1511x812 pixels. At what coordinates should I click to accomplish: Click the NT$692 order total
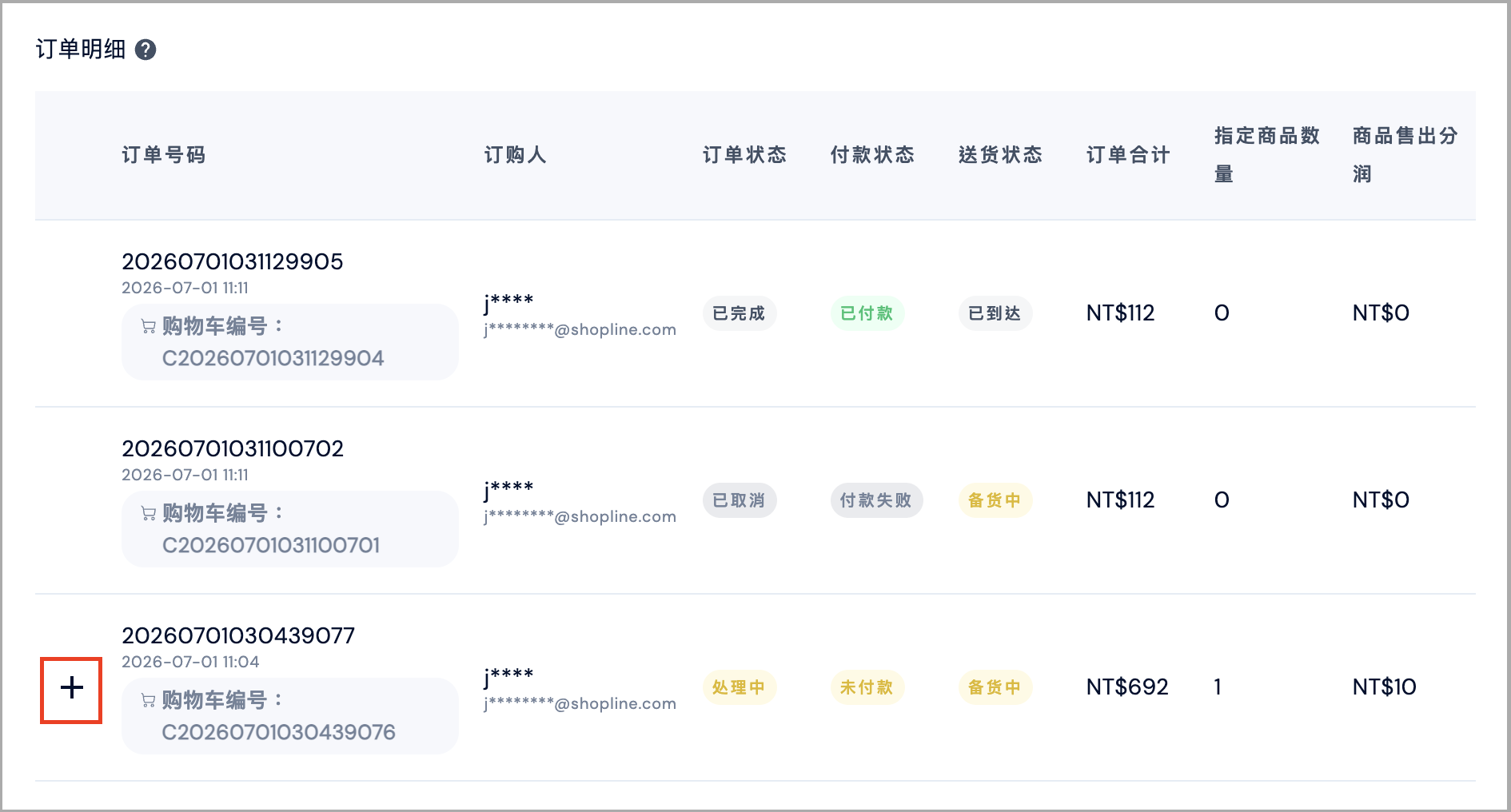1127,687
